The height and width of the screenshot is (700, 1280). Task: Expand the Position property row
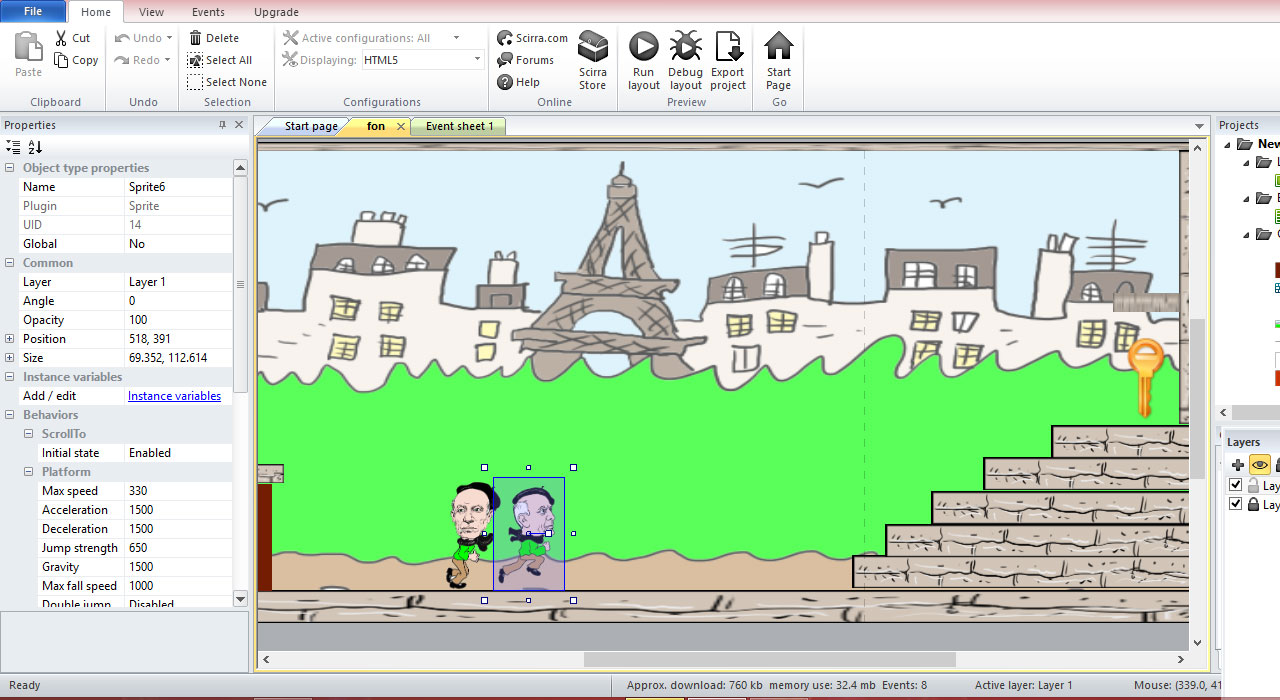coord(10,339)
